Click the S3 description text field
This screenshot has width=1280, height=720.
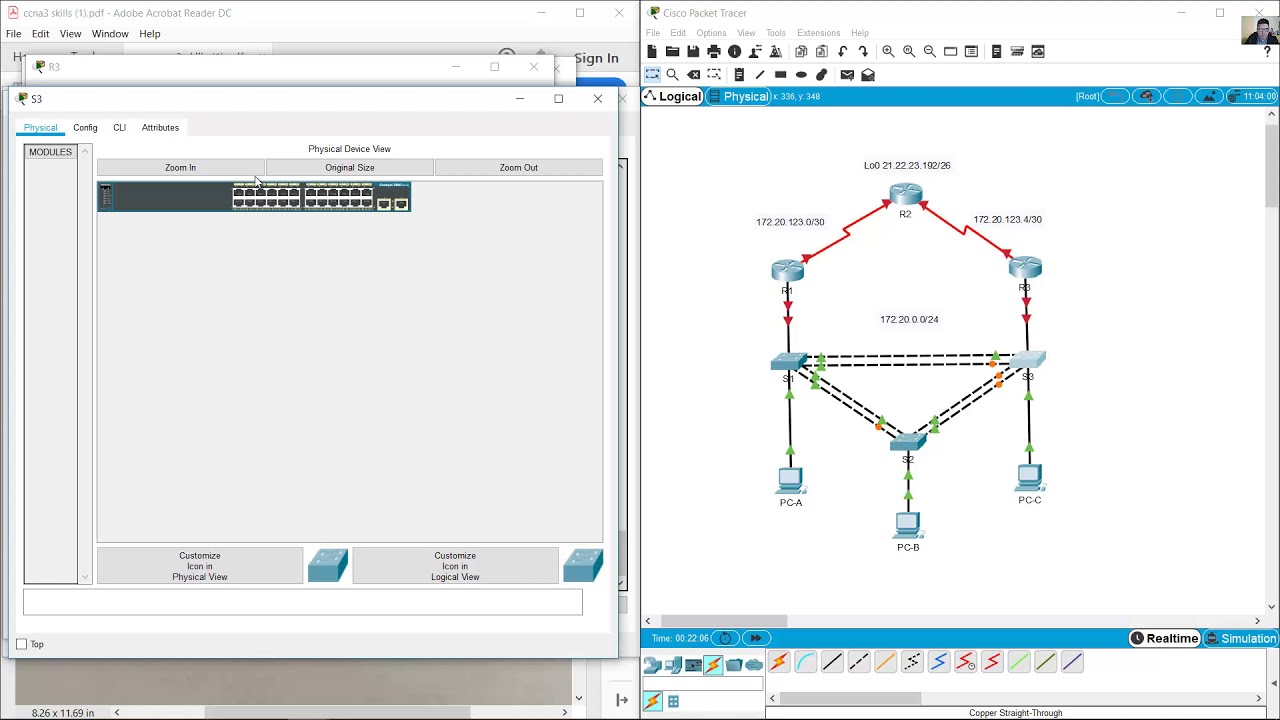pyautogui.click(x=303, y=602)
